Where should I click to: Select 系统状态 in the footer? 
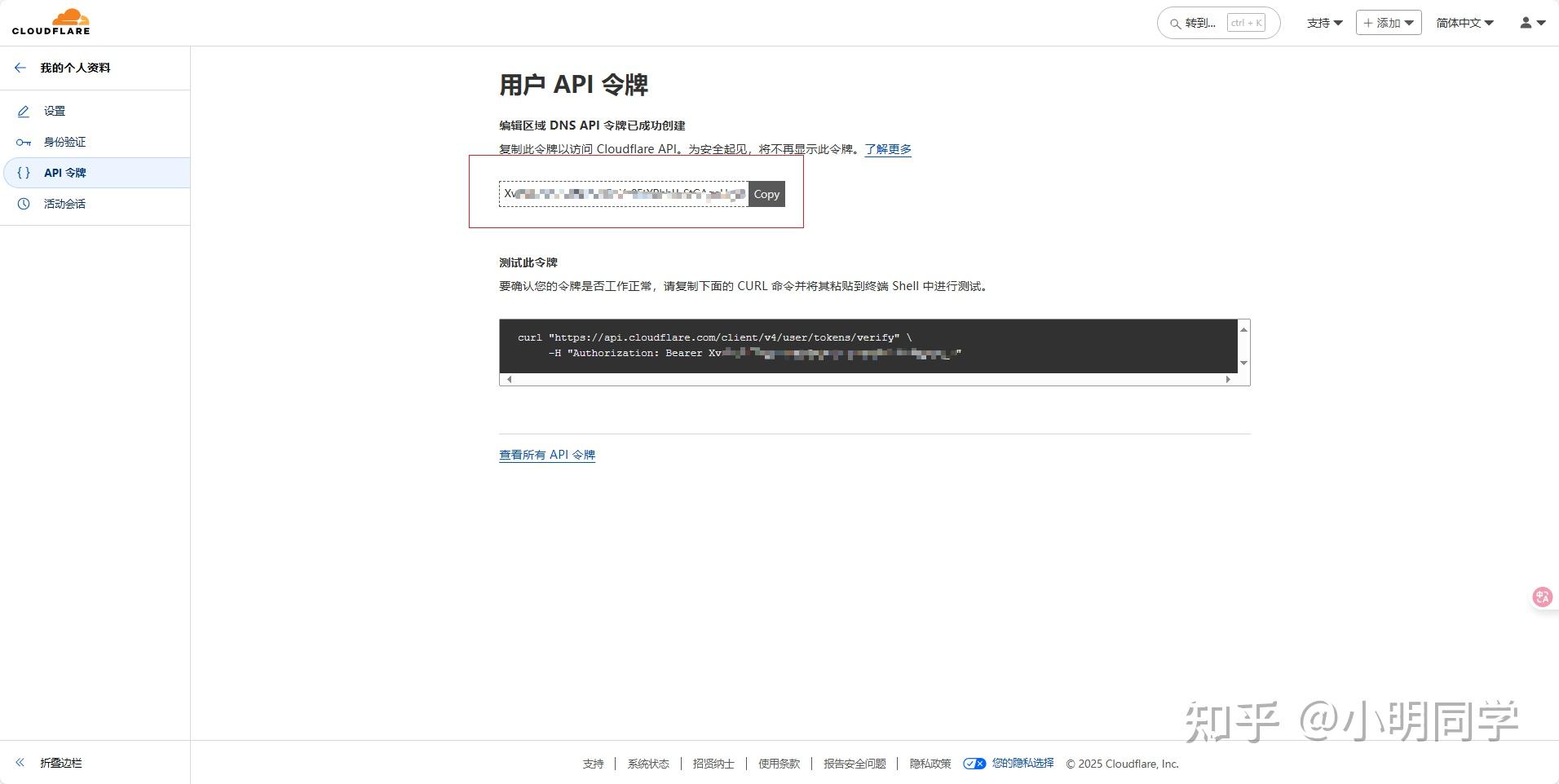point(648,764)
